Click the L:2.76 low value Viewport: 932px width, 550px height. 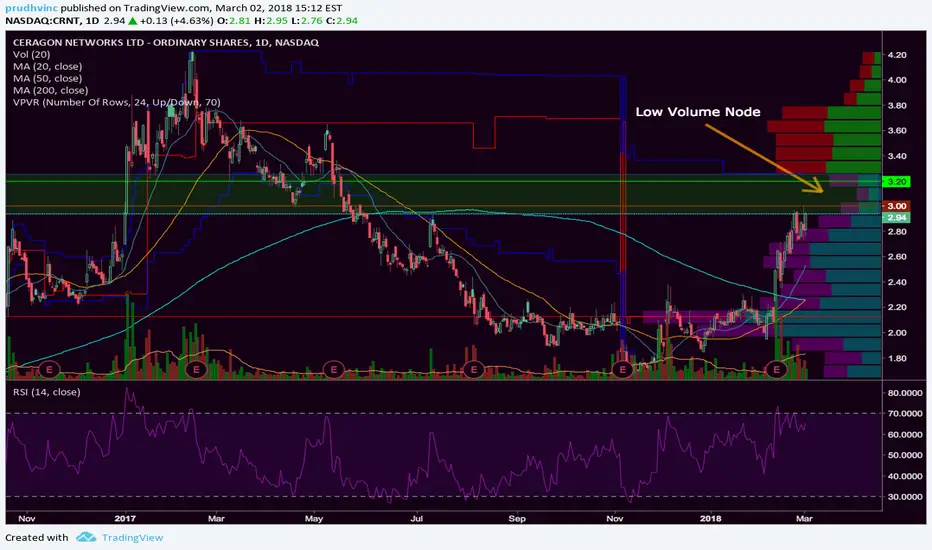point(307,21)
